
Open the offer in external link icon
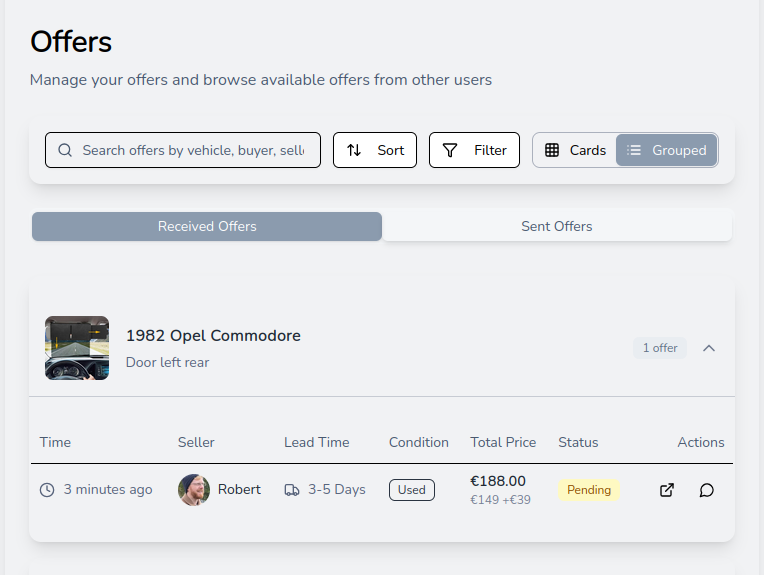pos(667,490)
